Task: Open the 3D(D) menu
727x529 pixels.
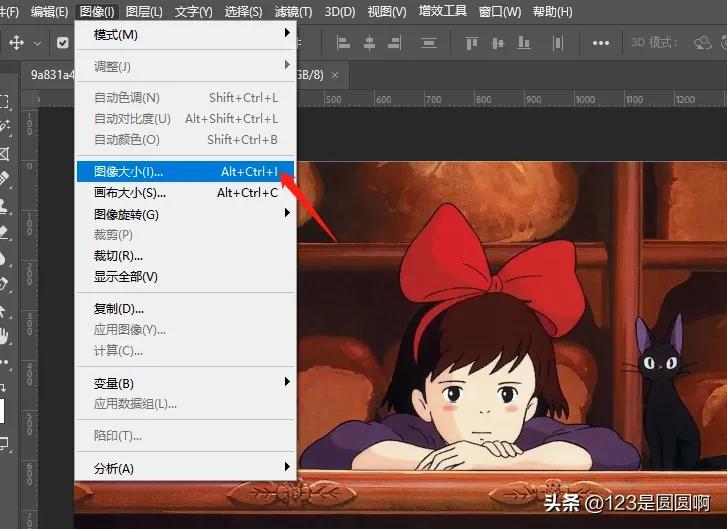Action: pyautogui.click(x=340, y=11)
